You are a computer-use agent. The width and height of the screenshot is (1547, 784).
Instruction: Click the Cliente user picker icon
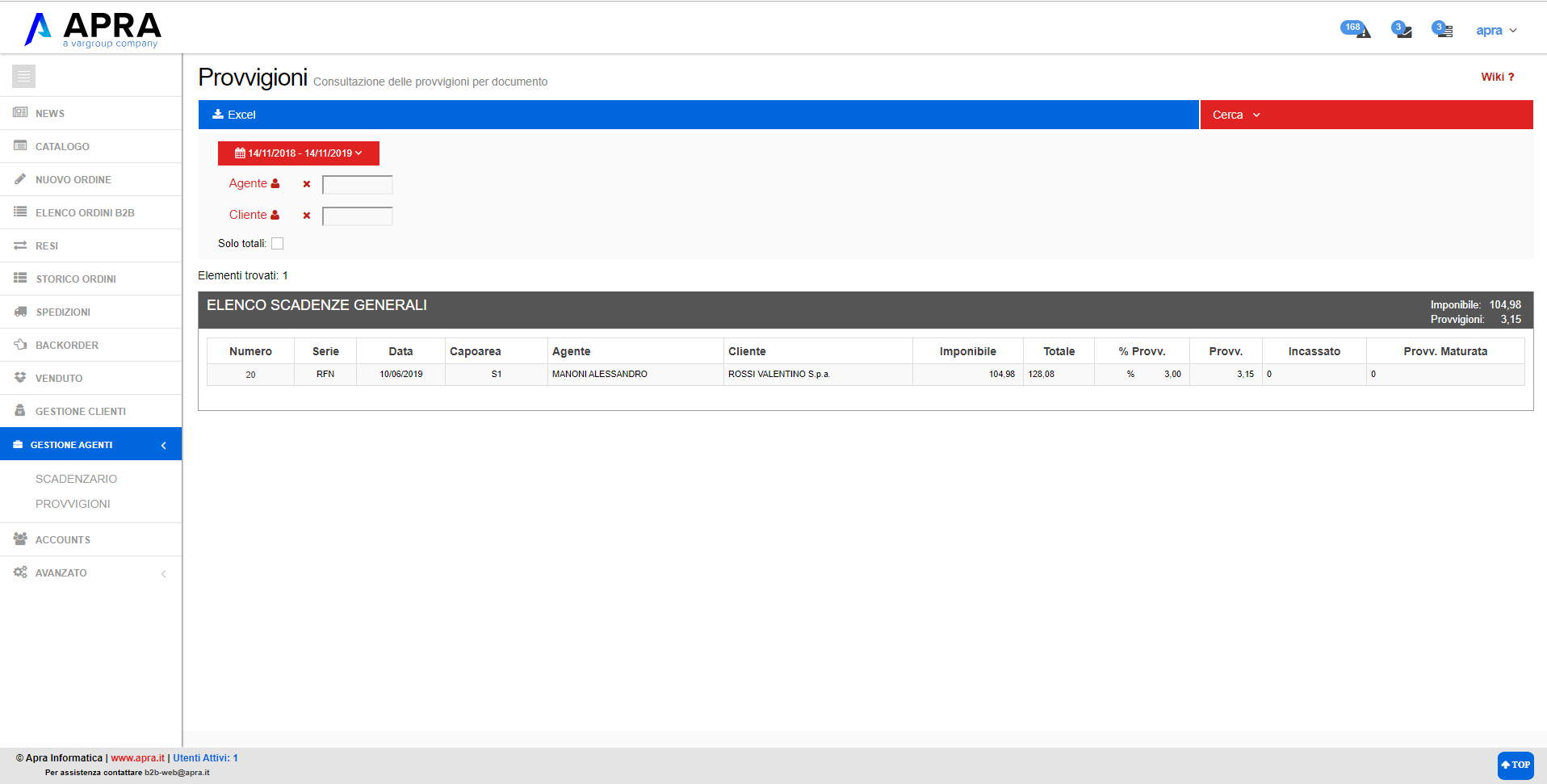click(275, 215)
